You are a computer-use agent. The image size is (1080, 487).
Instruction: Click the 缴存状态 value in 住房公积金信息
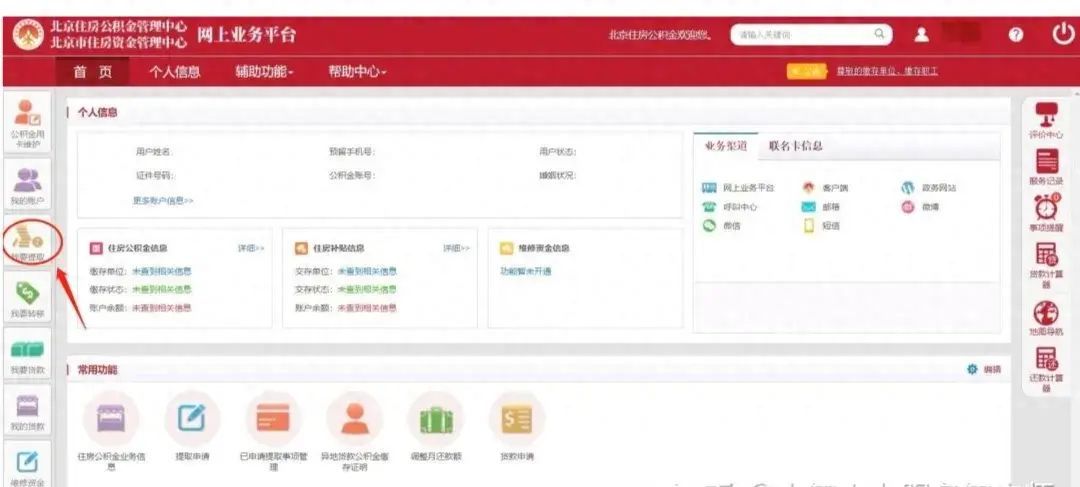(162, 289)
